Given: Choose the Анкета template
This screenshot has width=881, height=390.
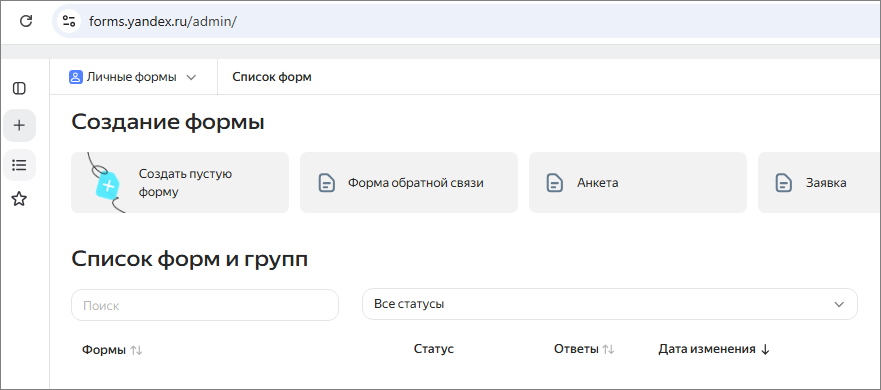Looking at the screenshot, I should tap(638, 183).
